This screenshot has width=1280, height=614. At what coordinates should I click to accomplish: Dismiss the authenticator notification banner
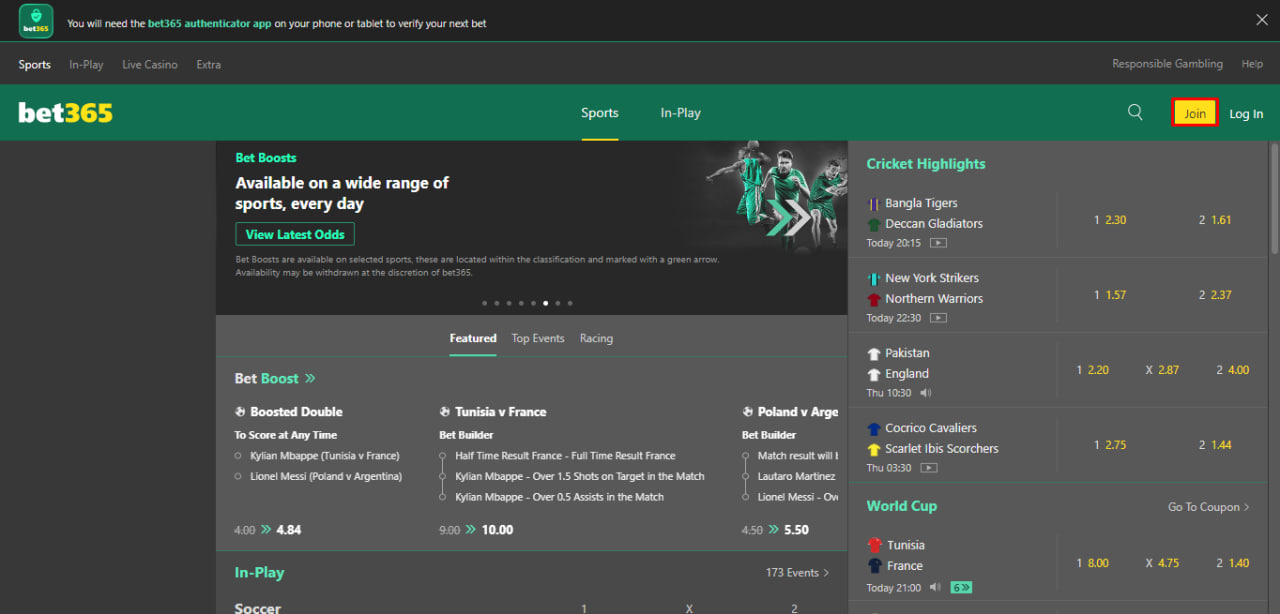pos(1262,20)
